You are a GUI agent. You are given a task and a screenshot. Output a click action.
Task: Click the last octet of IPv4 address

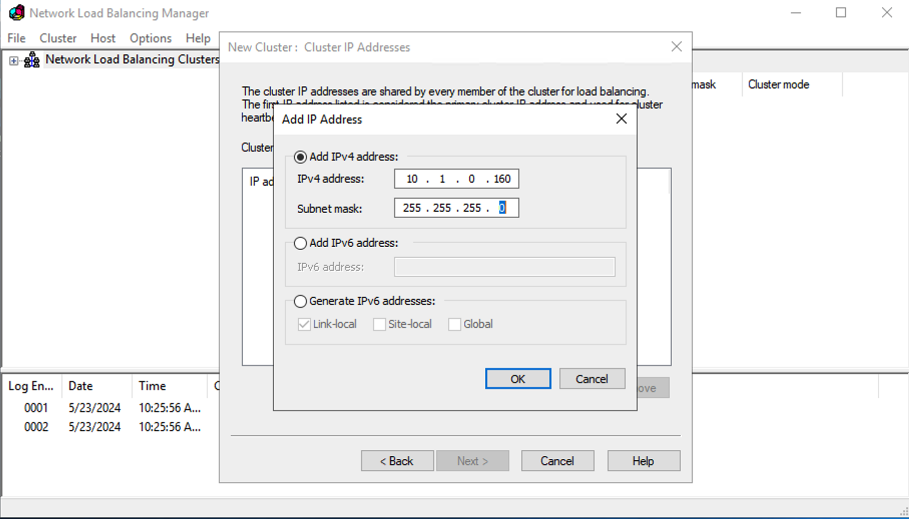[x=502, y=179]
